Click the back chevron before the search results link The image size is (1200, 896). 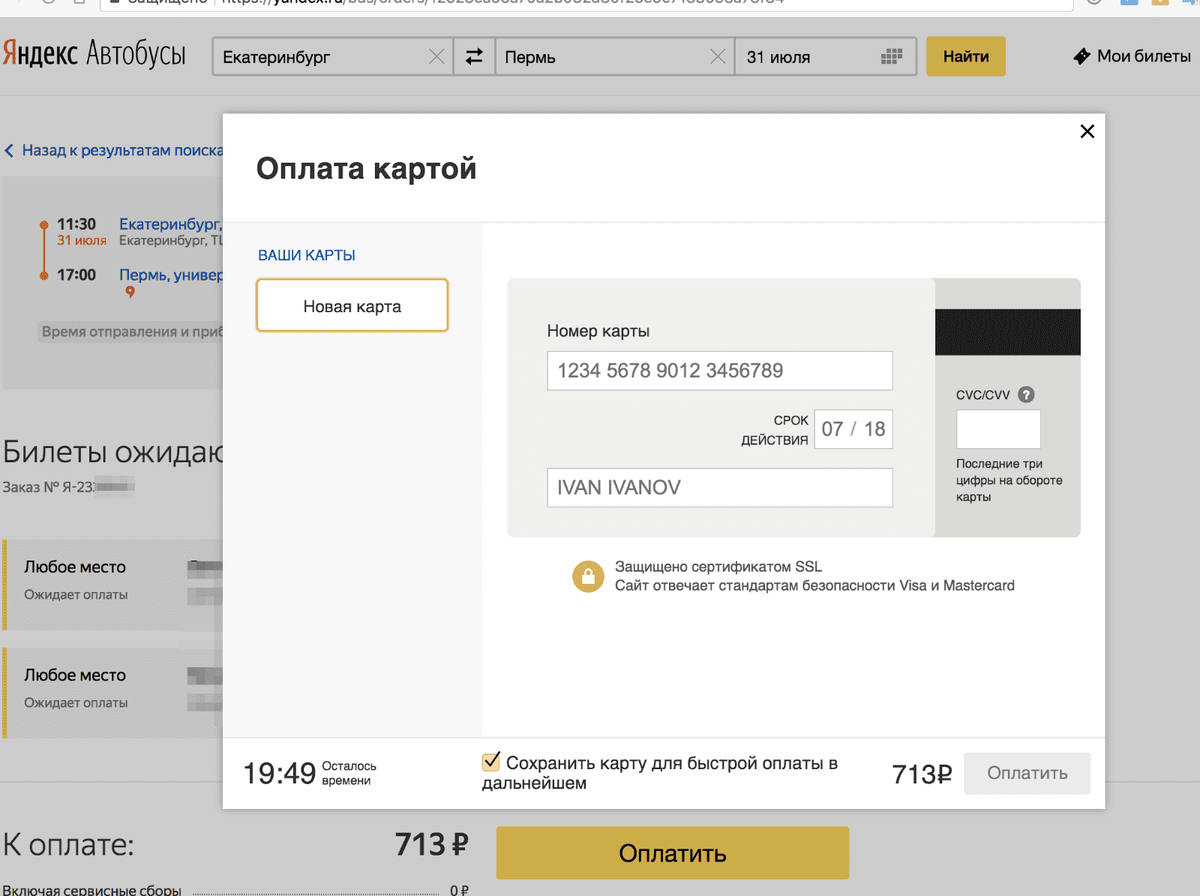[9, 149]
